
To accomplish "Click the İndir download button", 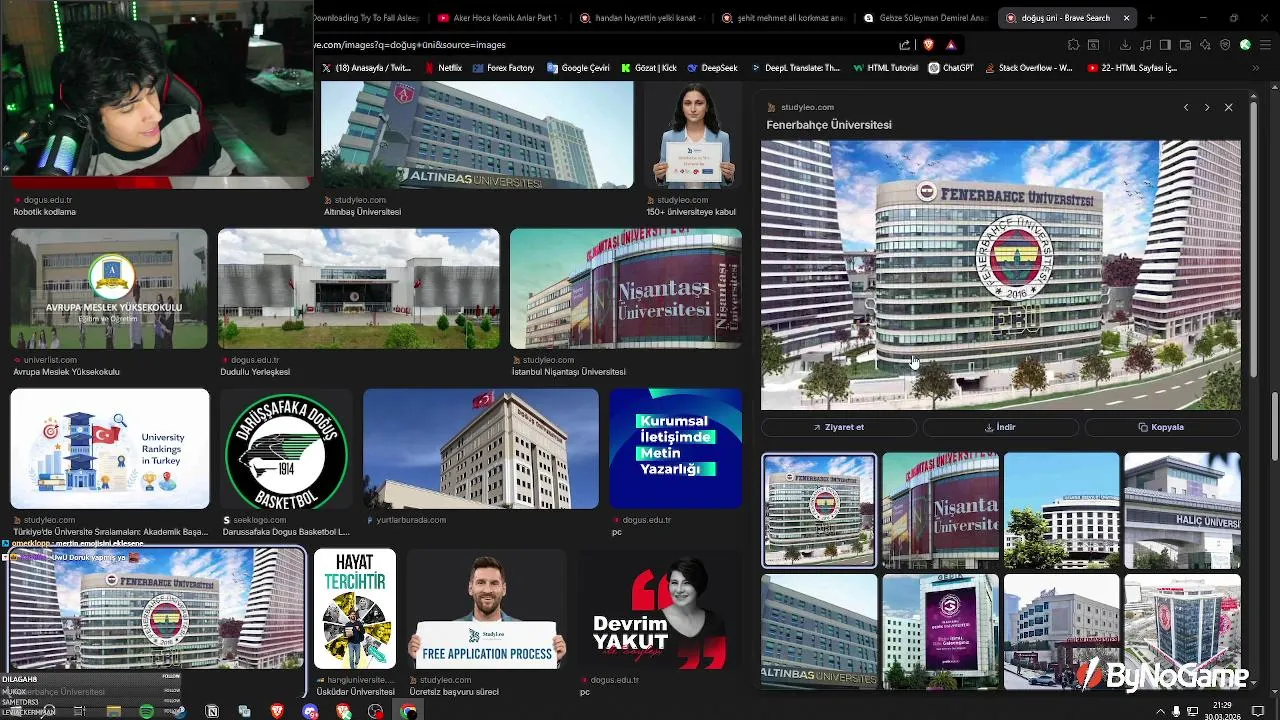I will click(1000, 427).
